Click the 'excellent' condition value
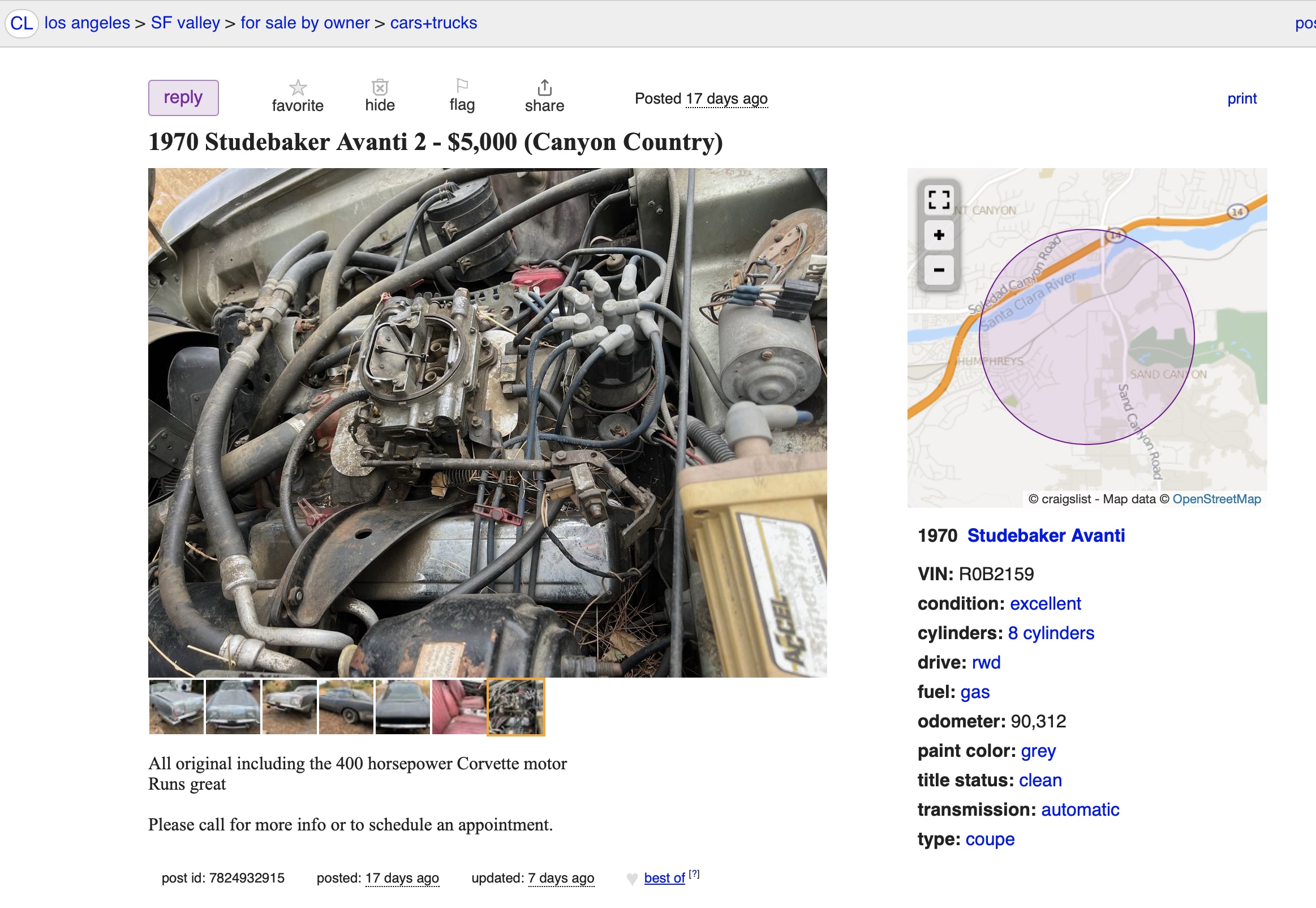1316x908 pixels. (1045, 603)
